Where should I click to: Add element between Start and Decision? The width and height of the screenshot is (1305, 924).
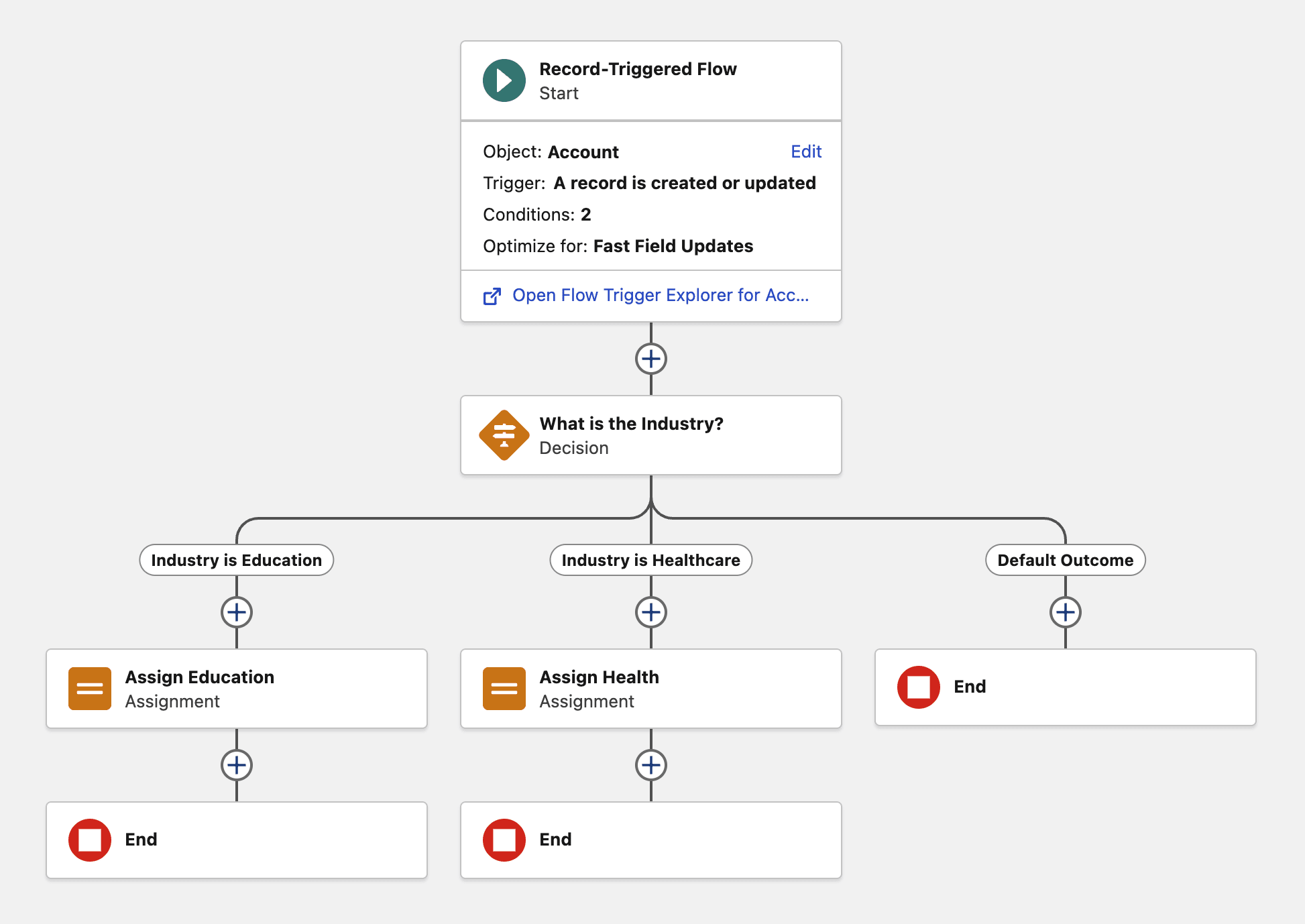click(x=651, y=359)
